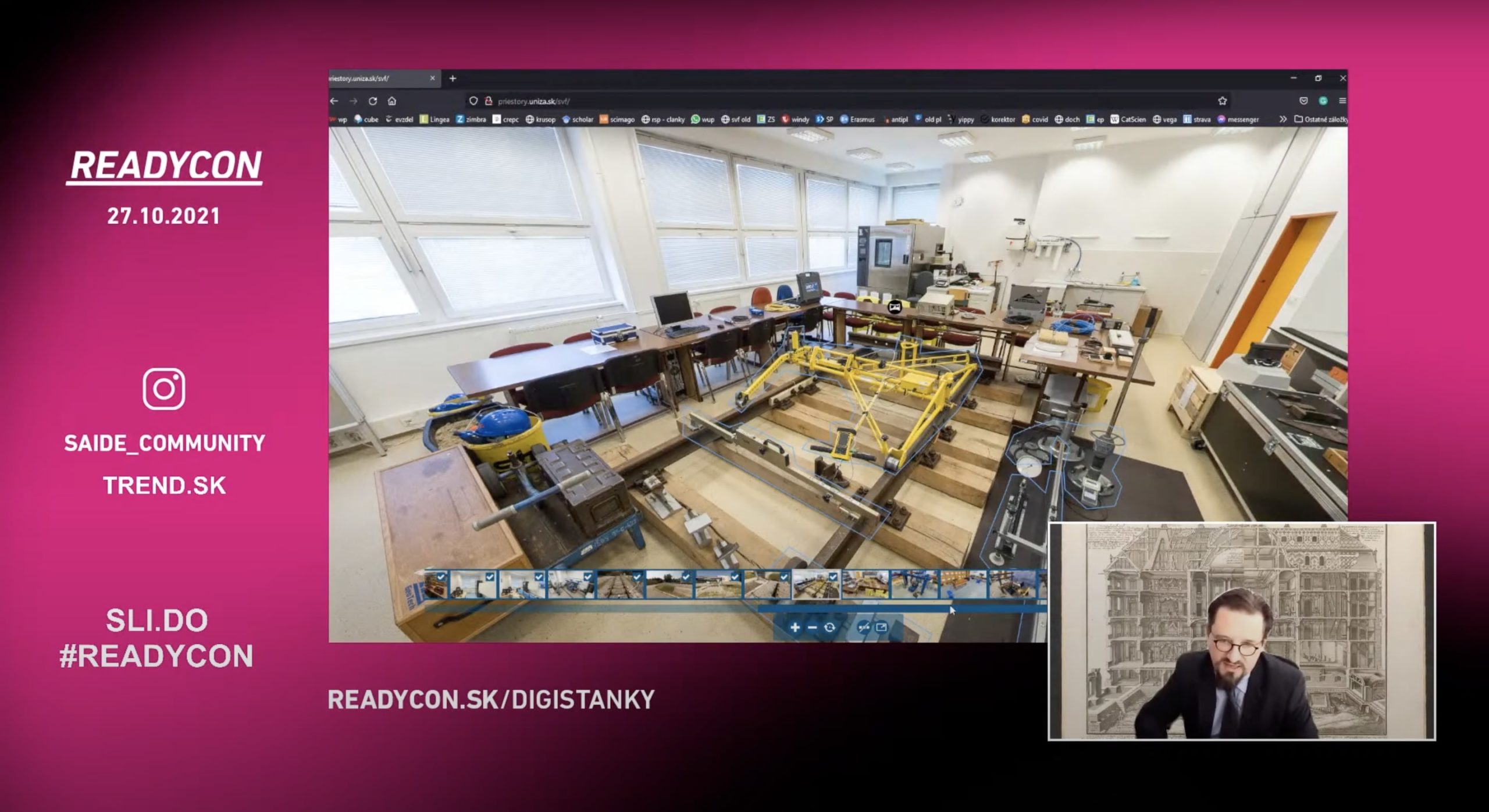The height and width of the screenshot is (812, 1489).
Task: Click the auto-rotate panorama icon
Action: pyautogui.click(x=830, y=627)
